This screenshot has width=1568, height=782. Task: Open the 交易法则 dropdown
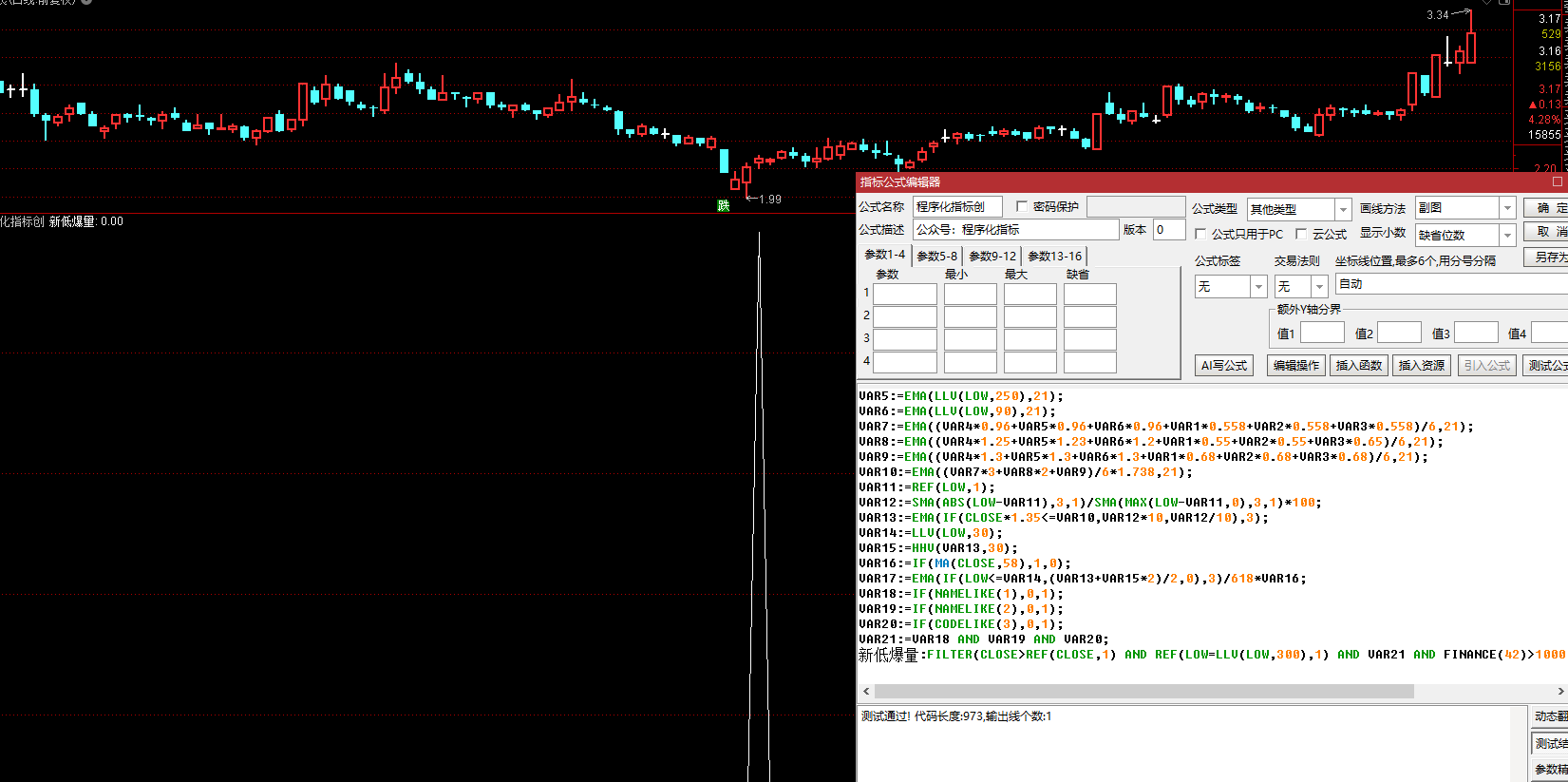click(1319, 287)
